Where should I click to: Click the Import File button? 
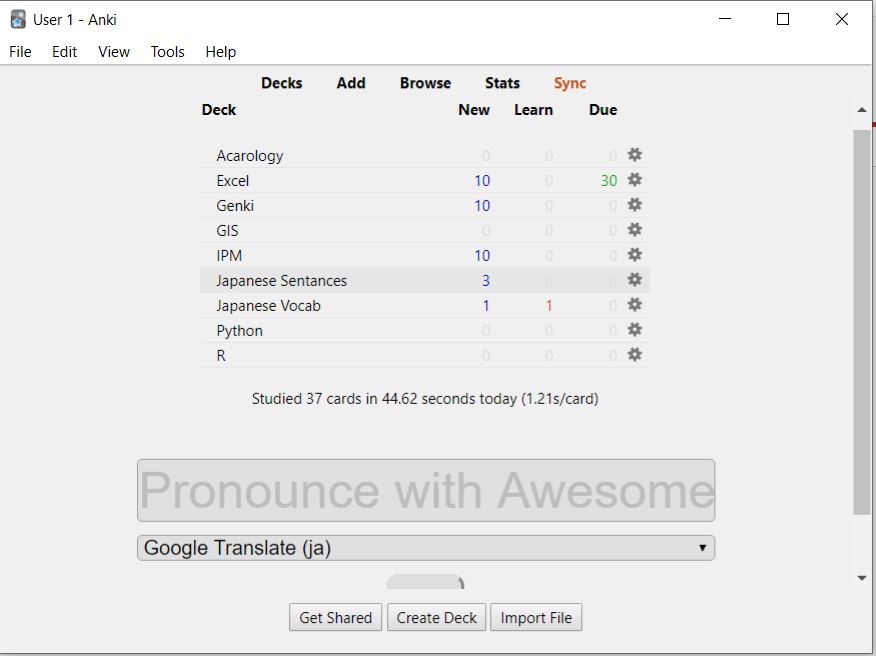536,617
